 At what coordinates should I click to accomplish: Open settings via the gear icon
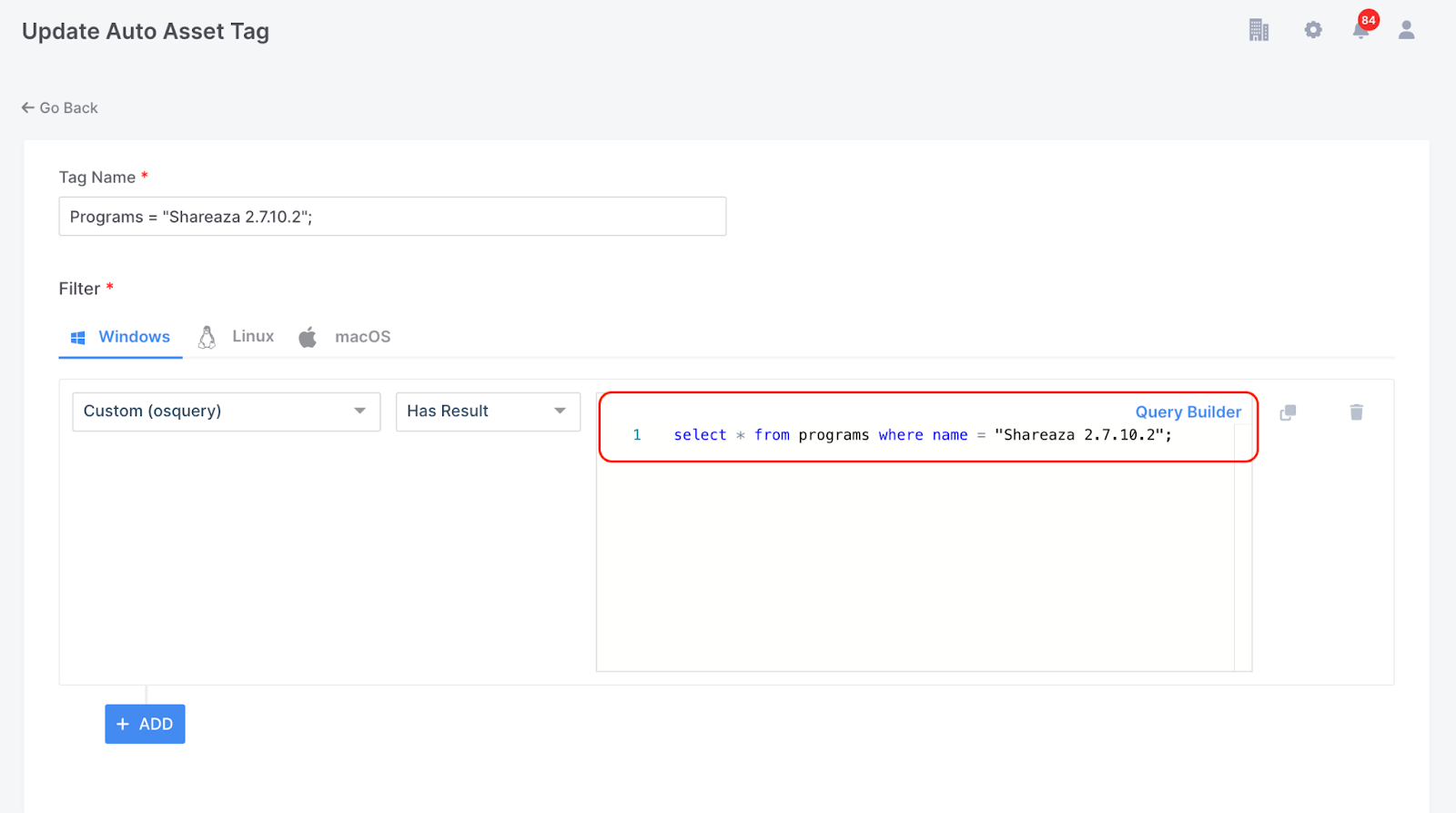(1312, 30)
